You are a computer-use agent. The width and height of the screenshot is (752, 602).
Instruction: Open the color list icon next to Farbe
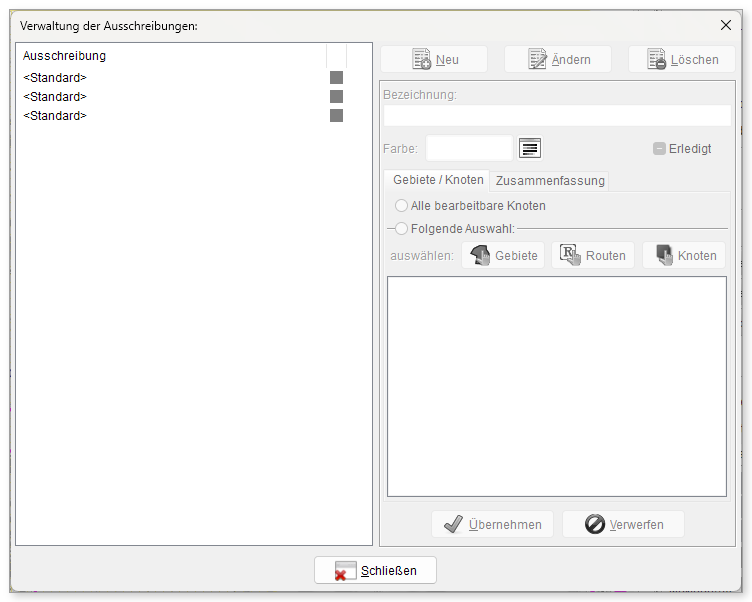click(530, 148)
